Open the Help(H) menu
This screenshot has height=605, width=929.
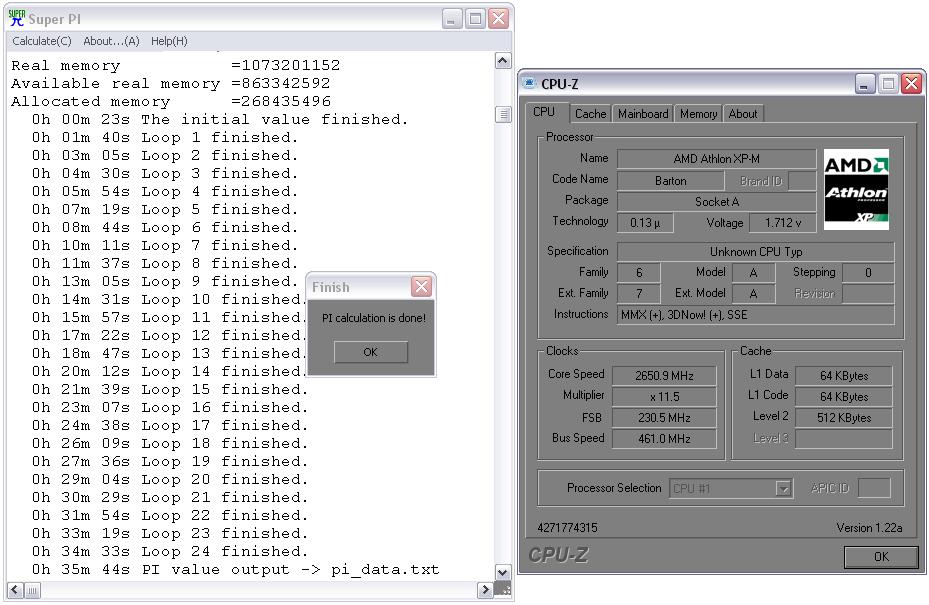click(169, 41)
